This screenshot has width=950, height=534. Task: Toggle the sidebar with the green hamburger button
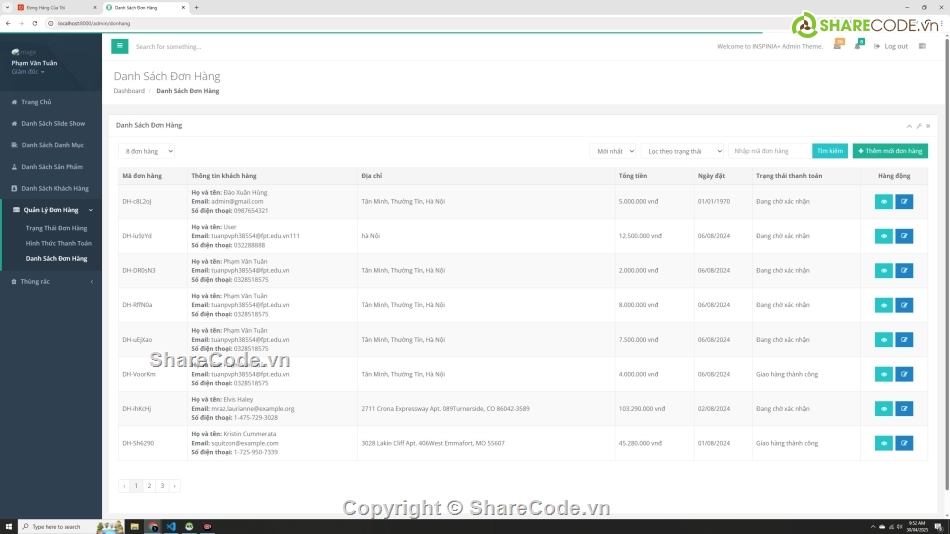(119, 46)
